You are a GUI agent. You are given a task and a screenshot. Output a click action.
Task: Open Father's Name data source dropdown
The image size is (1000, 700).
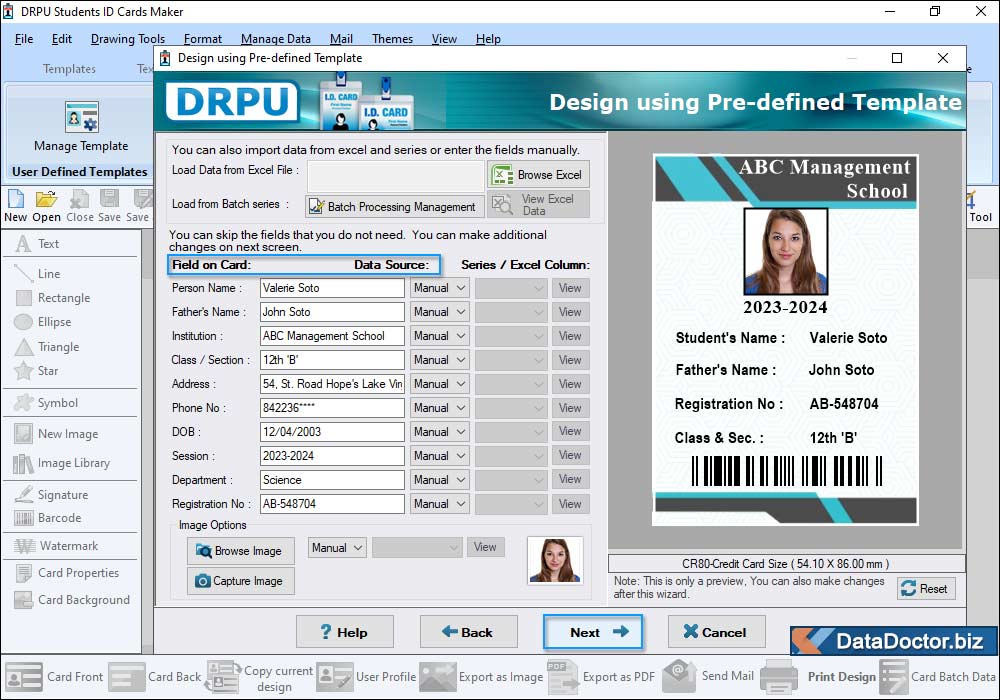click(439, 312)
